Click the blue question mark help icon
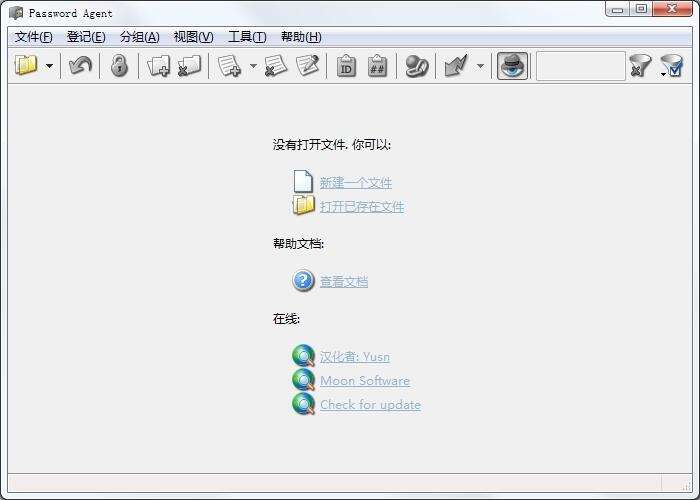The height and width of the screenshot is (500, 700). click(x=304, y=281)
